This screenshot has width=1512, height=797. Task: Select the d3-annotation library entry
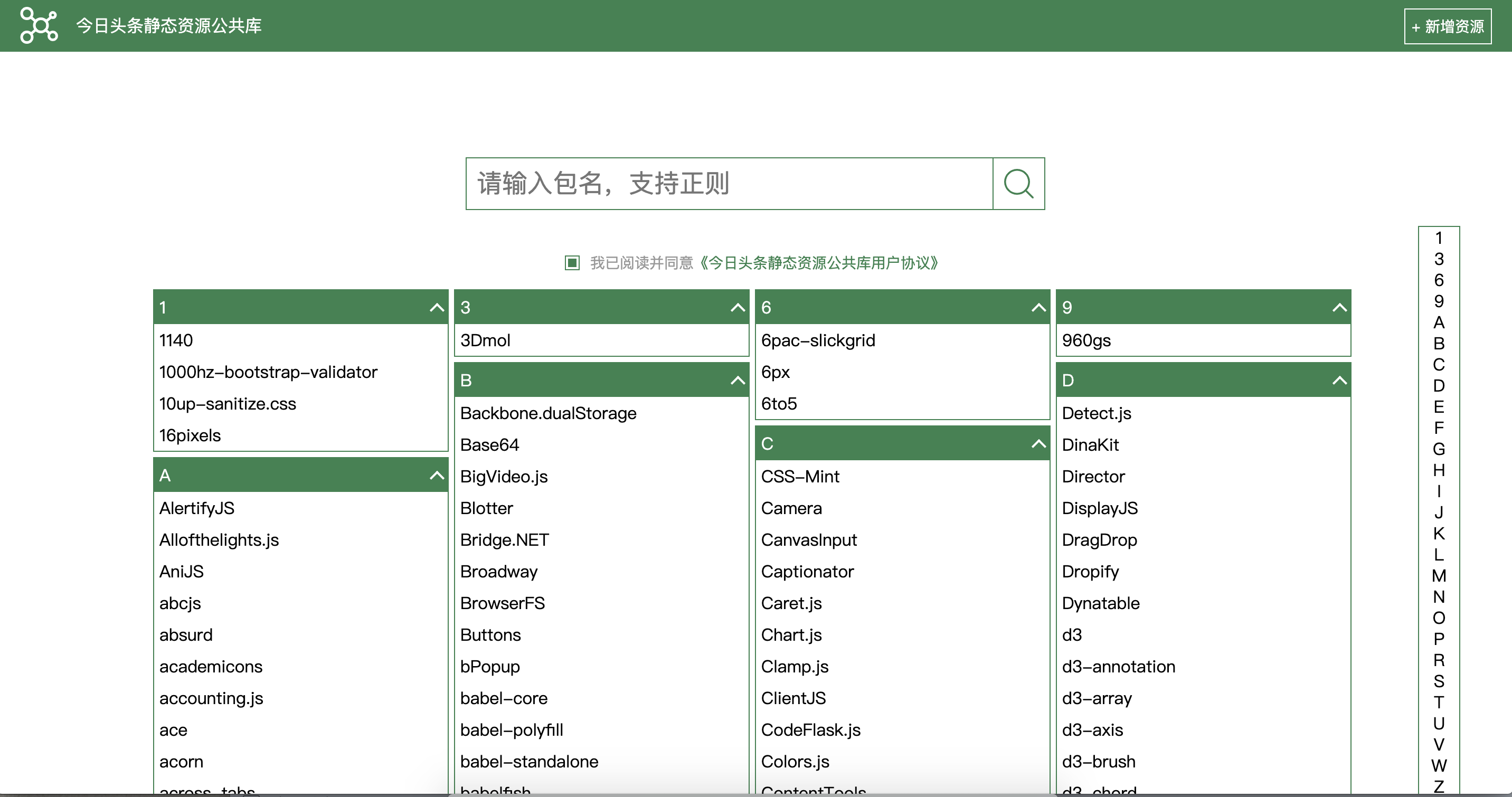(x=1118, y=667)
